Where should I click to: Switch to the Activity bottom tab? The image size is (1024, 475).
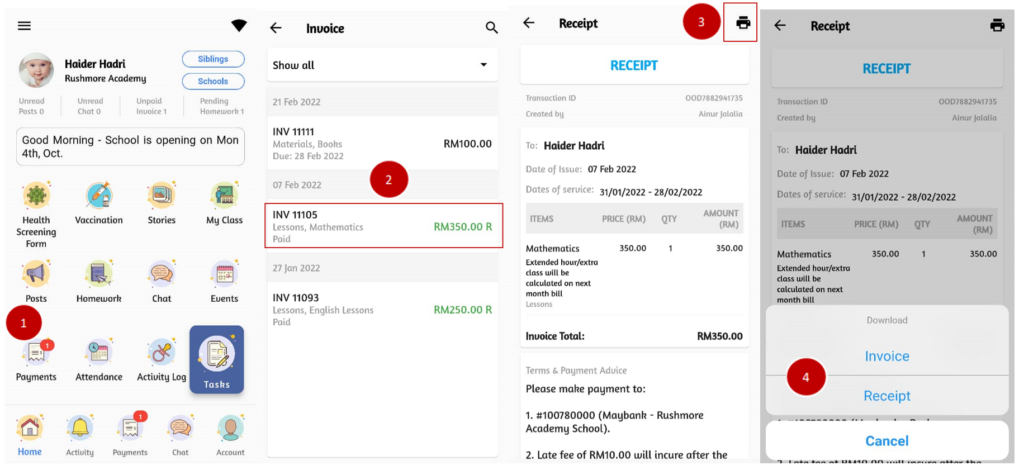[x=80, y=430]
